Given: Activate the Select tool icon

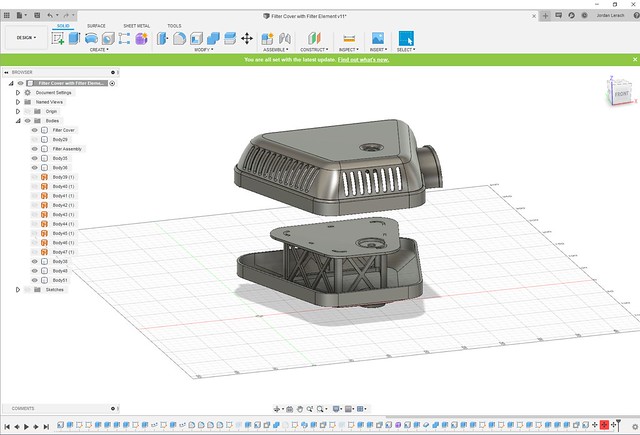Looking at the screenshot, I should [x=406, y=38].
